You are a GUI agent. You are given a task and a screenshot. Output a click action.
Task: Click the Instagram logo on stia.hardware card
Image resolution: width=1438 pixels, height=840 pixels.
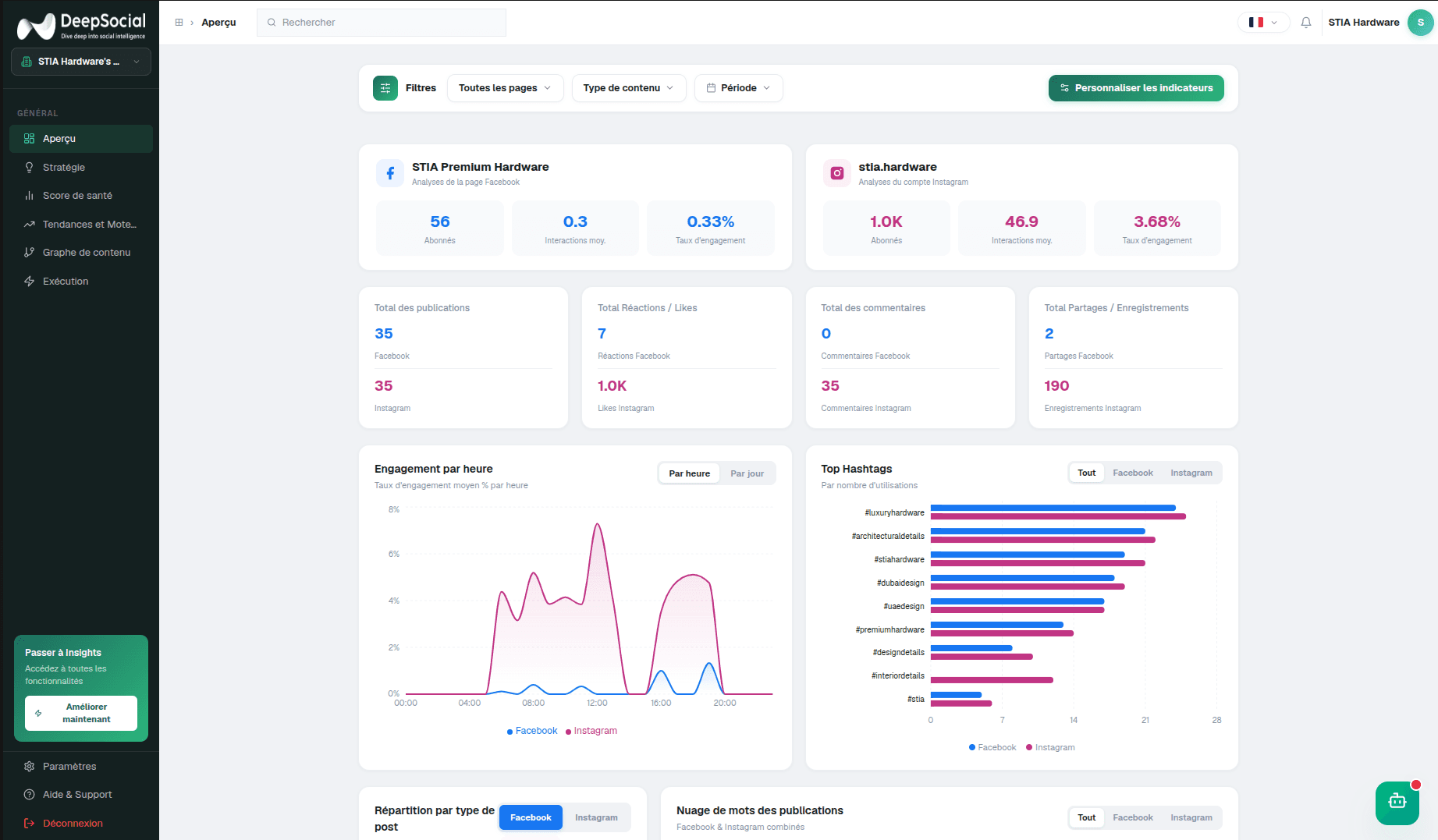(837, 173)
